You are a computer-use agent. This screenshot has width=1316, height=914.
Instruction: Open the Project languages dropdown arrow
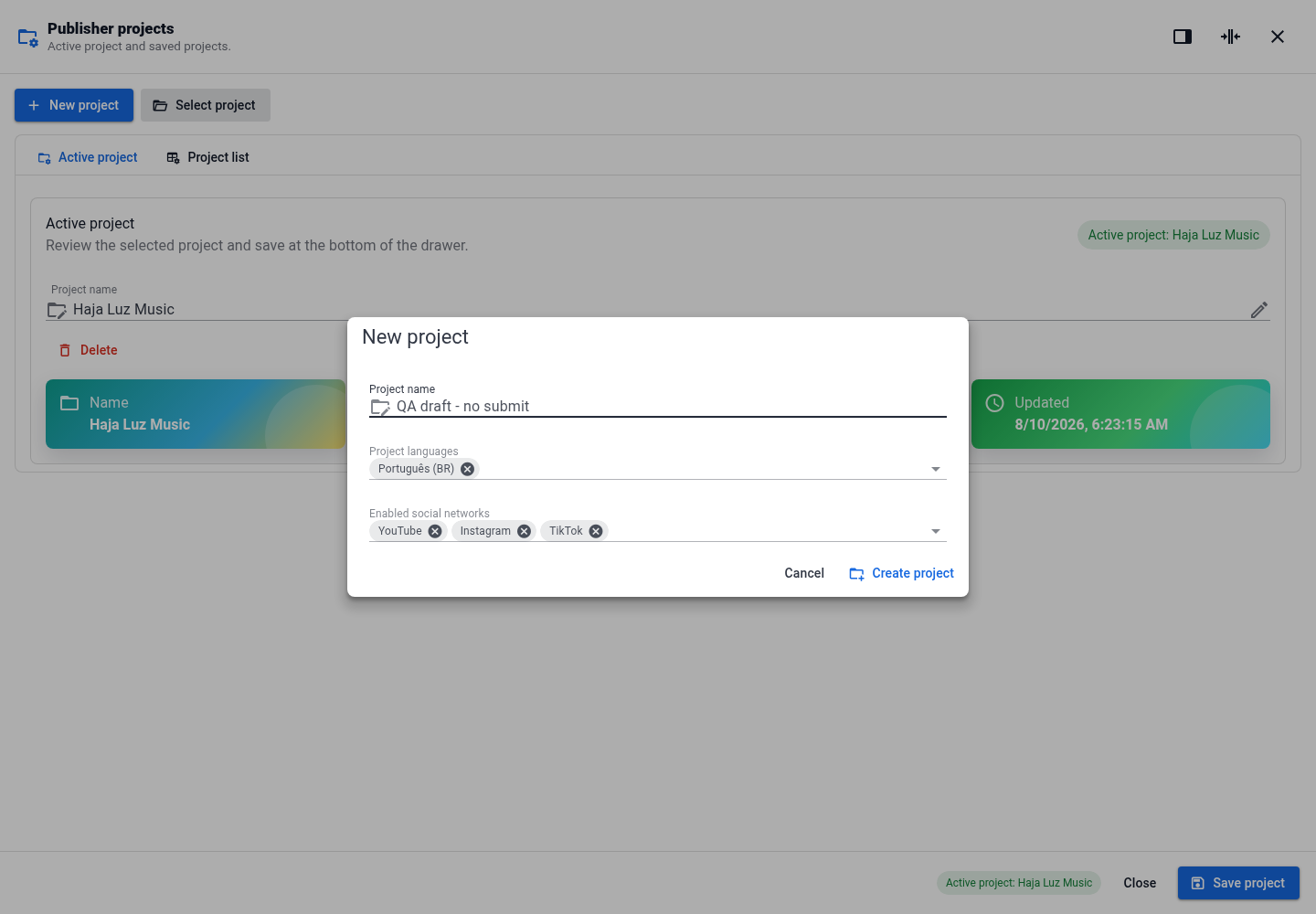[936, 469]
